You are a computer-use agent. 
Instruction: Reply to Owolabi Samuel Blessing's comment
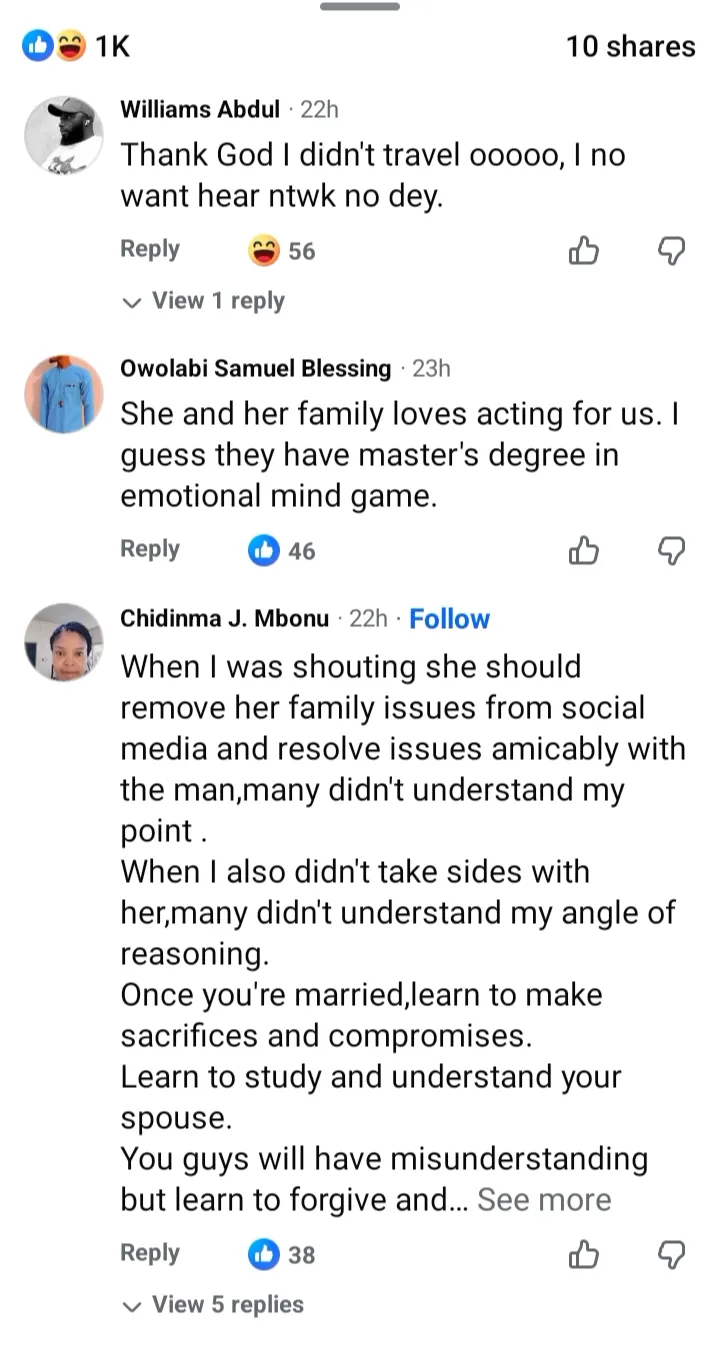150,548
